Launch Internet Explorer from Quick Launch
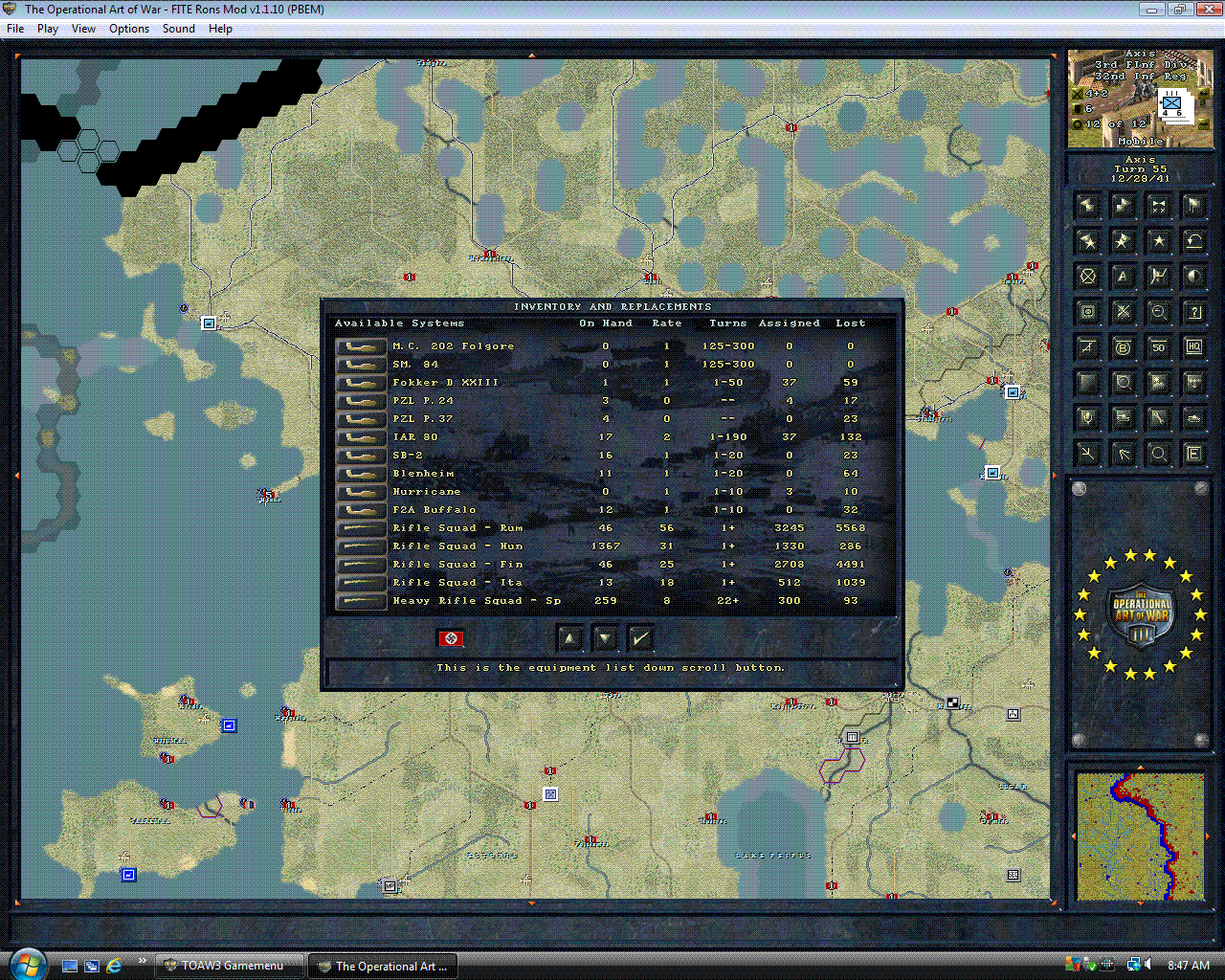Viewport: 1225px width, 980px height. pos(114,966)
